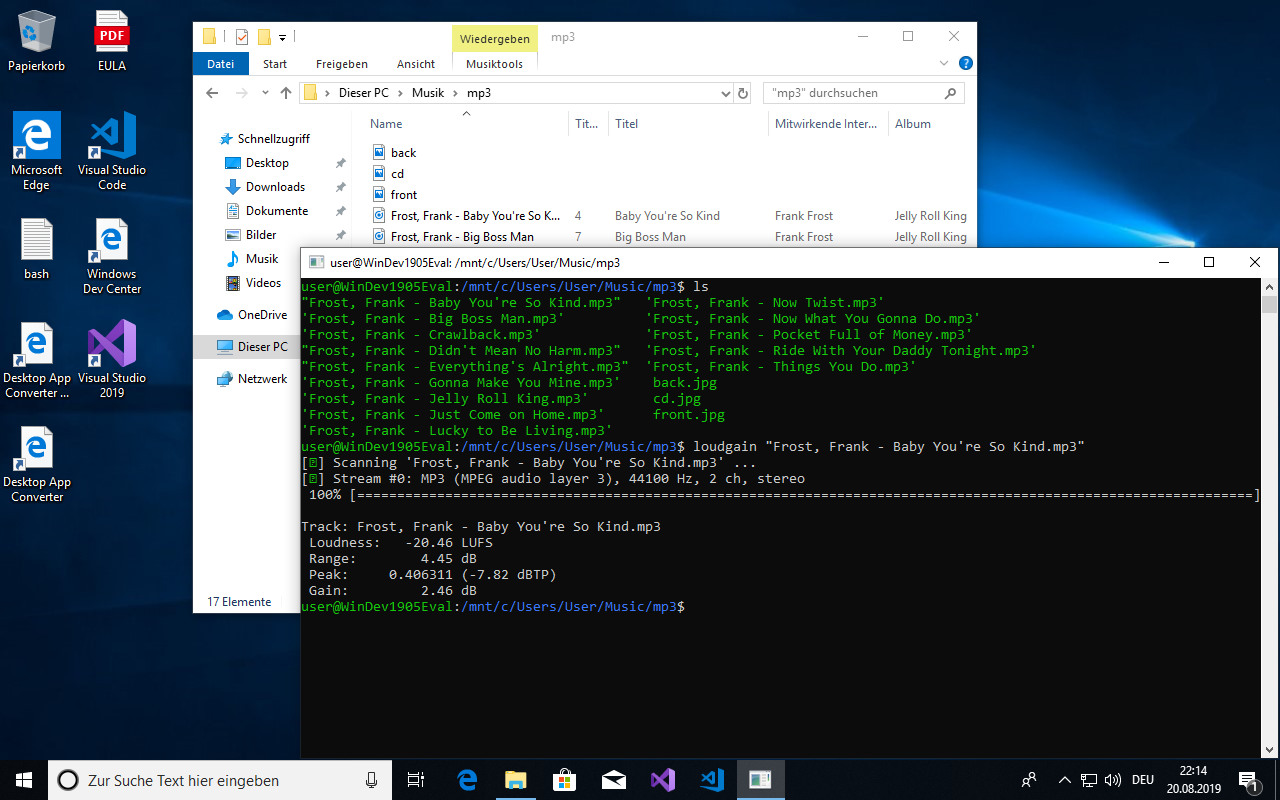Open address bar history dropdown arrow
This screenshot has height=800, width=1280.
[x=726, y=93]
